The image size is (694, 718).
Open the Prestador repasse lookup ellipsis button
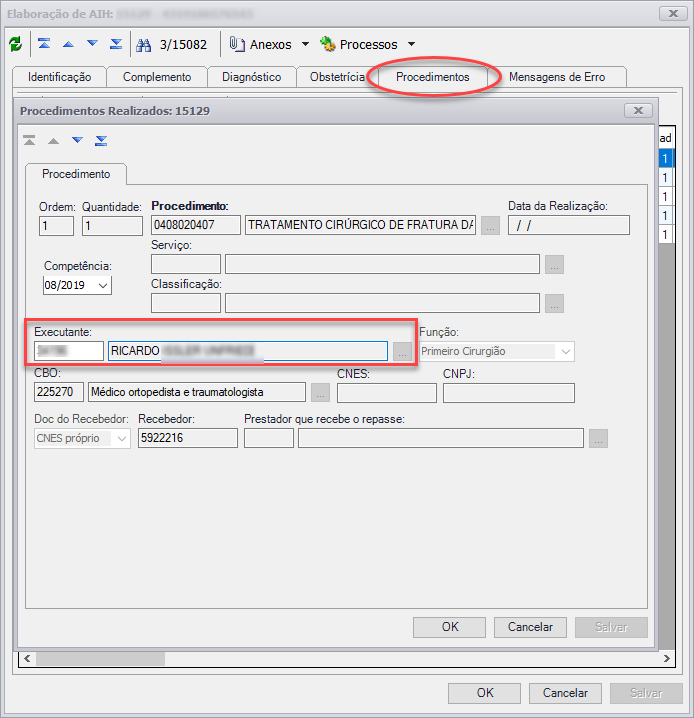point(598,439)
